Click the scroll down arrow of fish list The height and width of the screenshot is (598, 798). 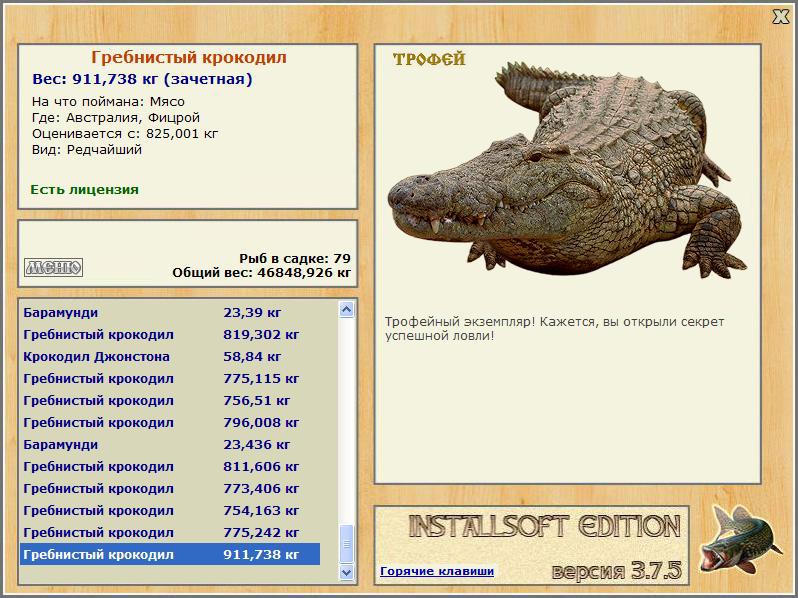click(x=347, y=572)
